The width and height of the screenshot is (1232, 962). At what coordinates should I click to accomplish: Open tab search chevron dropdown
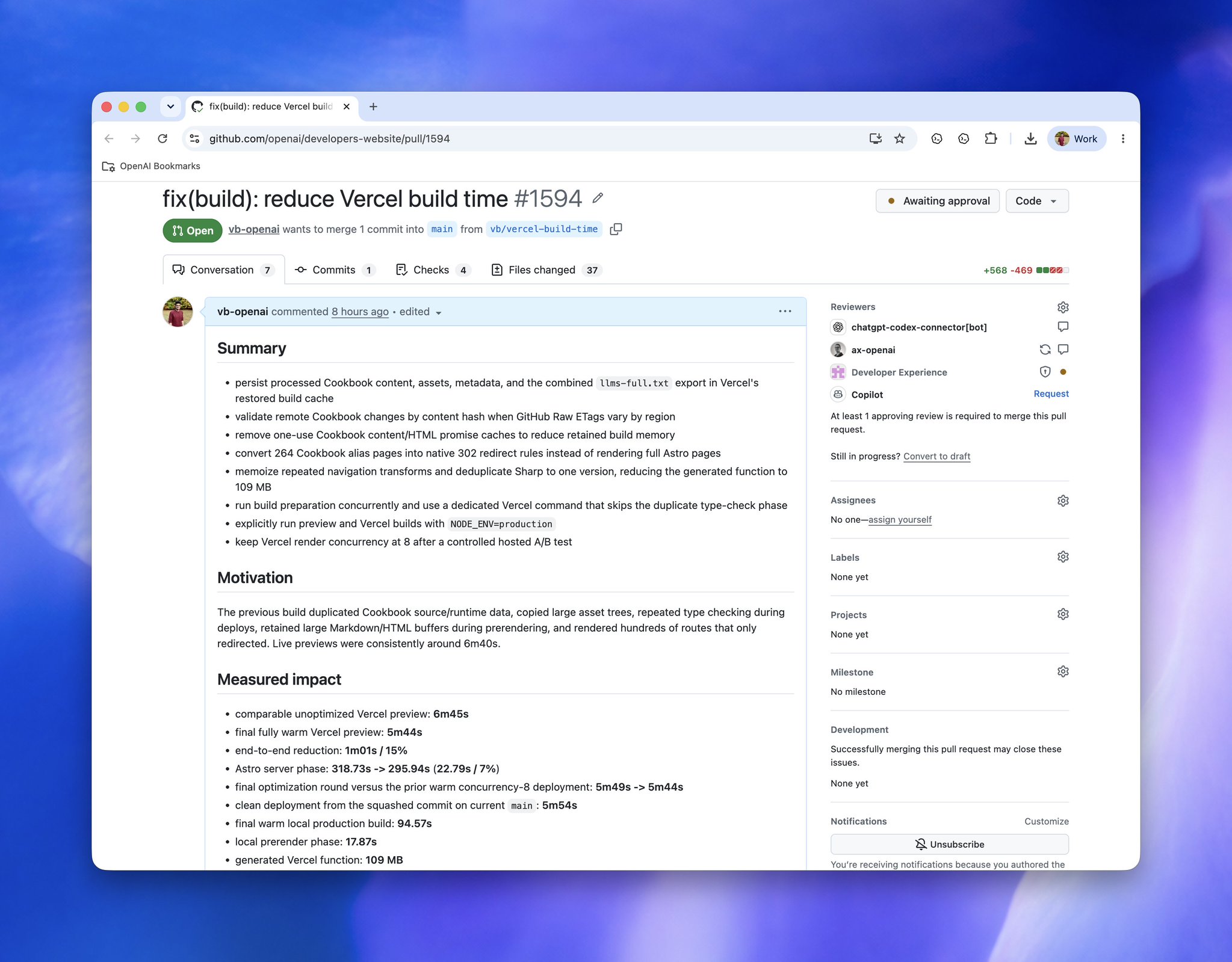click(x=170, y=106)
